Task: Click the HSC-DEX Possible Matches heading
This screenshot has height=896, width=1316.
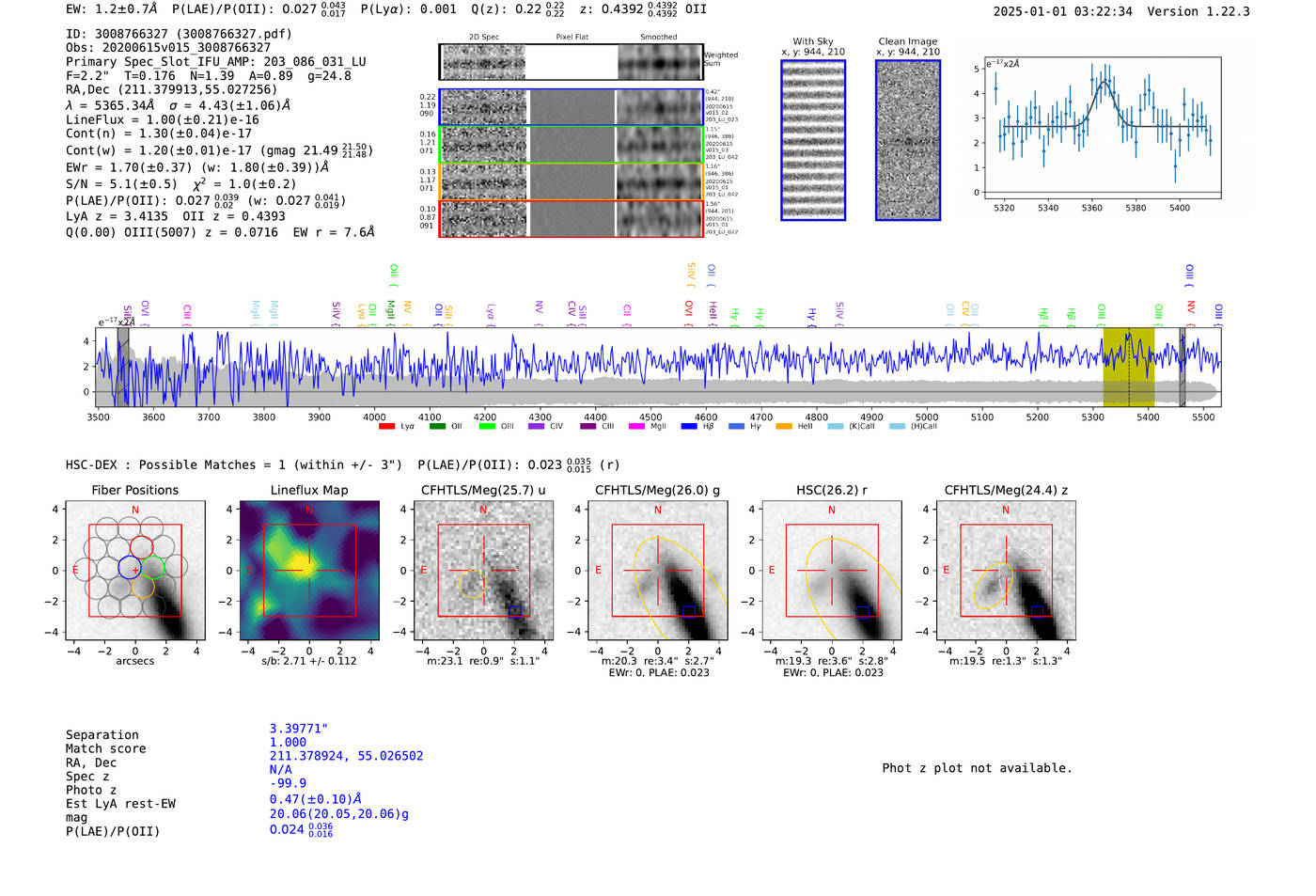Action: pos(234,465)
